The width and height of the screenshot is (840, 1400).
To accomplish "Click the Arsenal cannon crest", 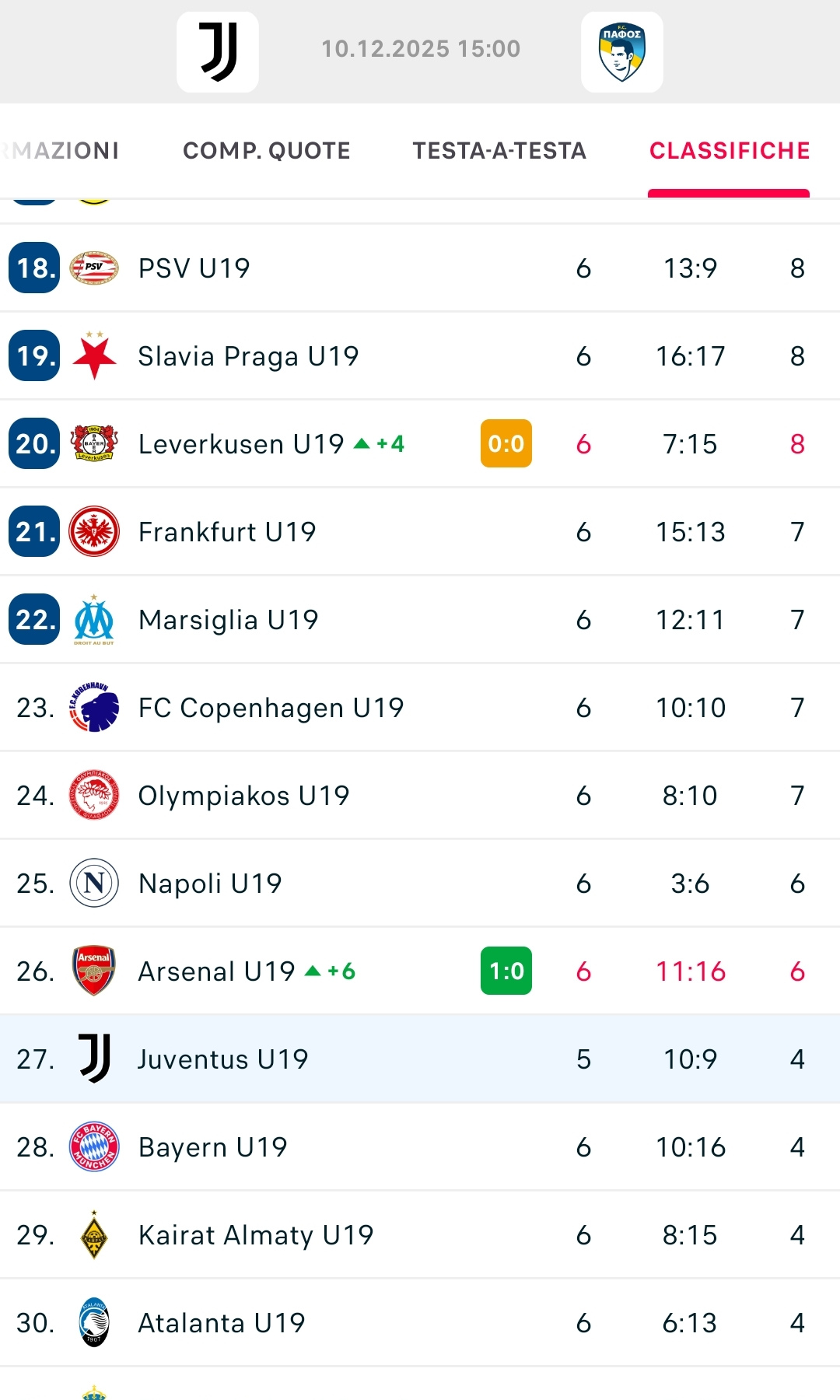I will pyautogui.click(x=94, y=971).
